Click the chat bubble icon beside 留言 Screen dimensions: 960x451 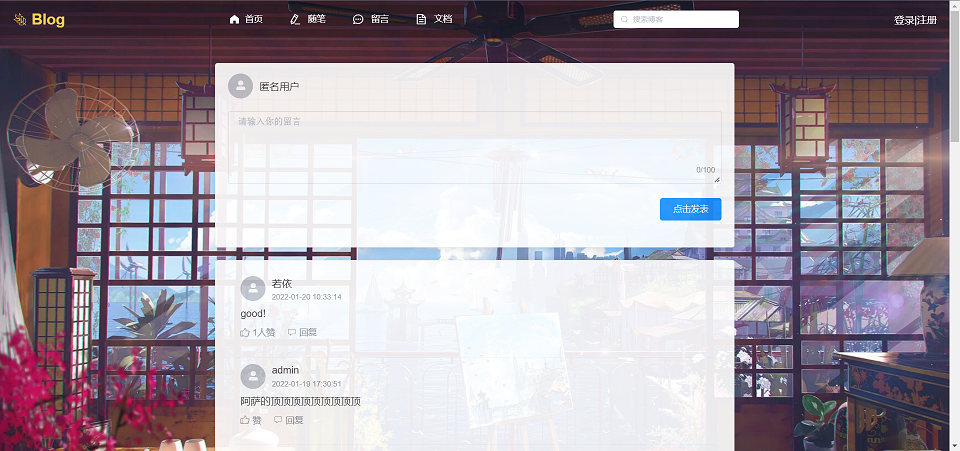358,19
